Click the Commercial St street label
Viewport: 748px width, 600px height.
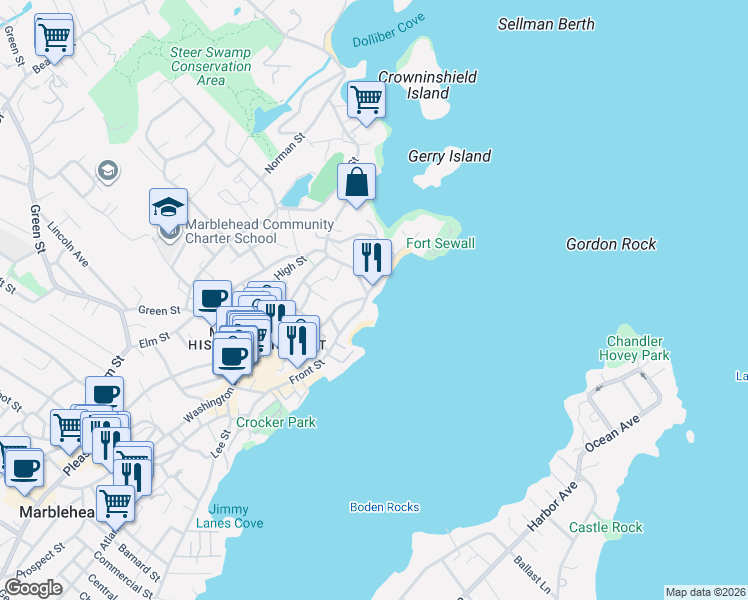tap(123, 575)
